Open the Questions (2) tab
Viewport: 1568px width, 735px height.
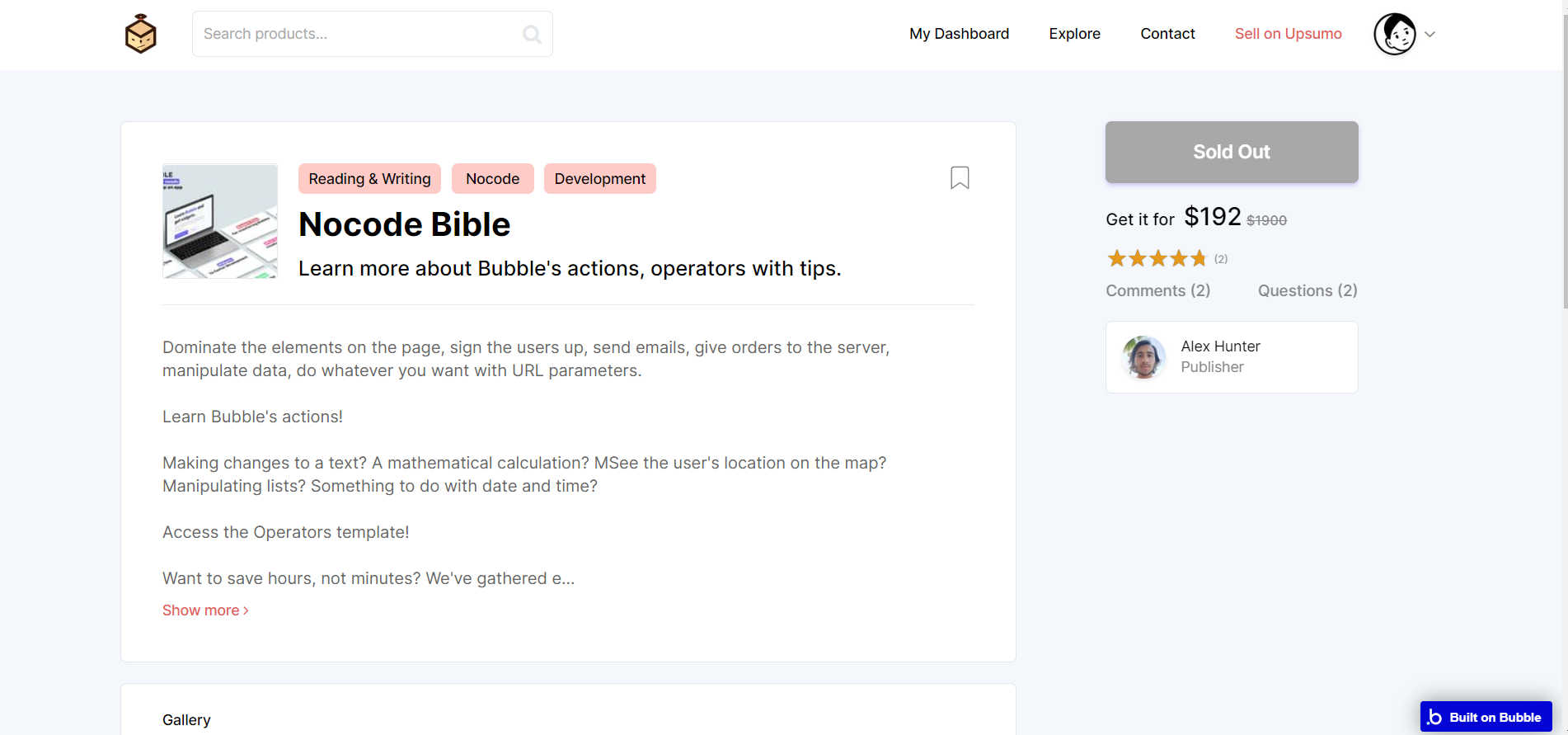click(x=1307, y=290)
